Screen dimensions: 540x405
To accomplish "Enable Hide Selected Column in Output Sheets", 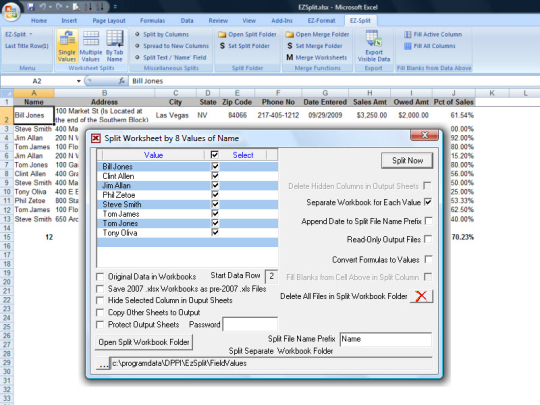I will point(100,300).
